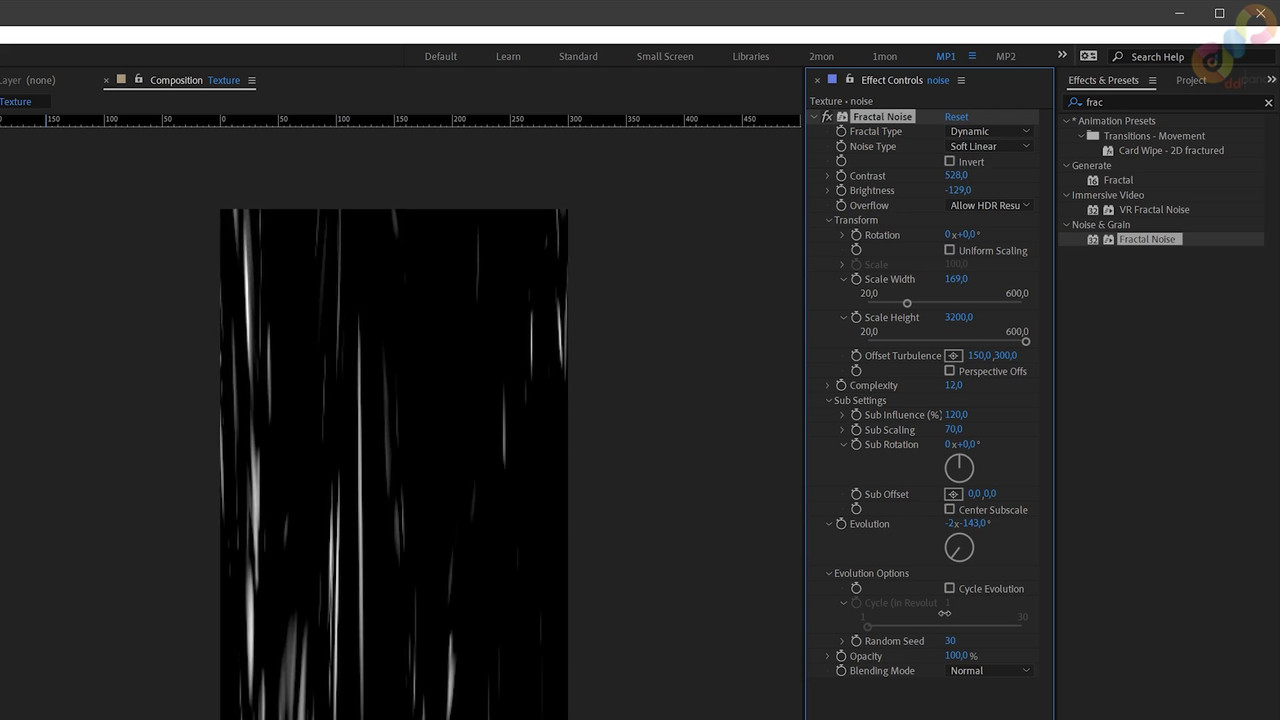The image size is (1280, 720).
Task: Click the Fractal Type stopwatch icon
Action: 841,132
